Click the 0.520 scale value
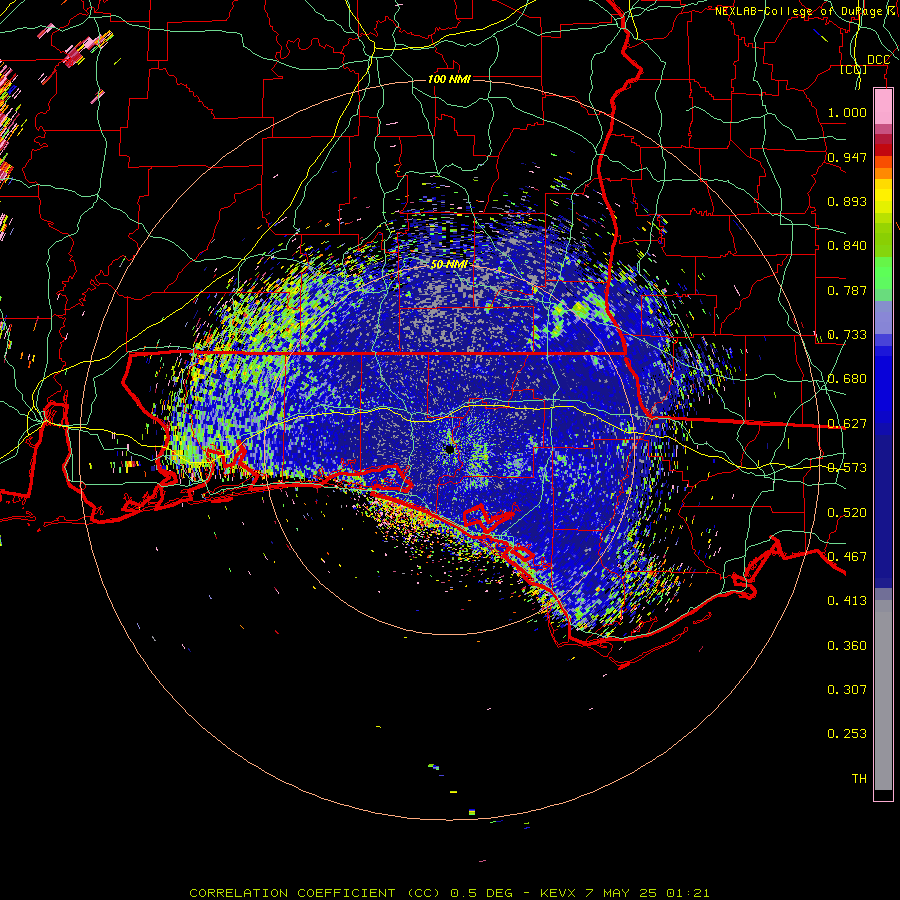Image resolution: width=900 pixels, height=900 pixels. (847, 513)
